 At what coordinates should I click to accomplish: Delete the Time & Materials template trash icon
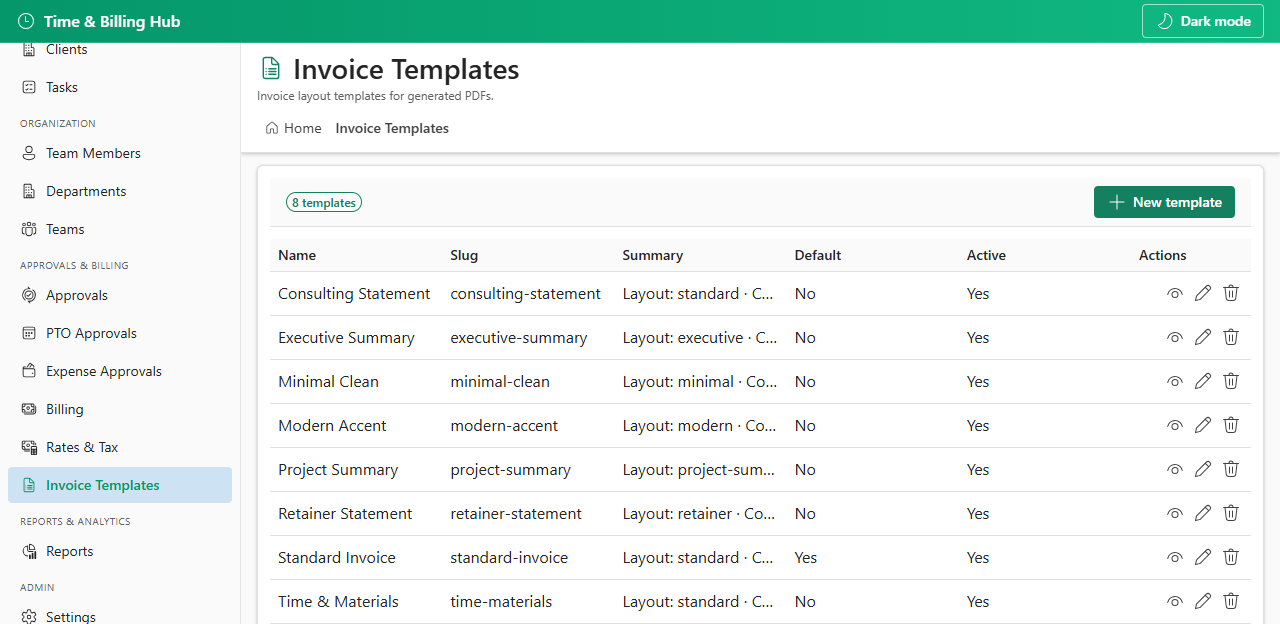coord(1231,602)
